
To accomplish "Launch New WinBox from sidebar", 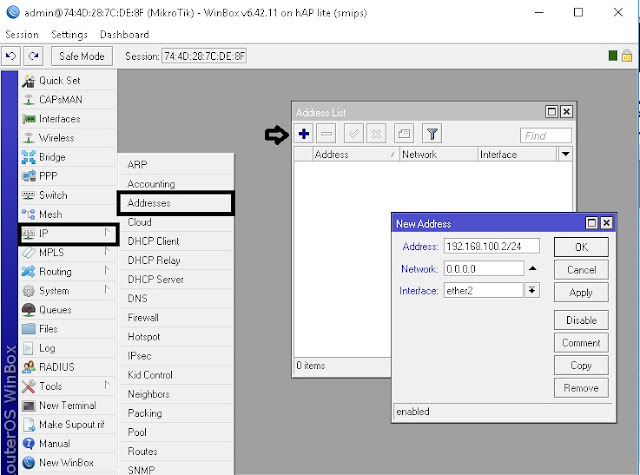I will (x=68, y=463).
